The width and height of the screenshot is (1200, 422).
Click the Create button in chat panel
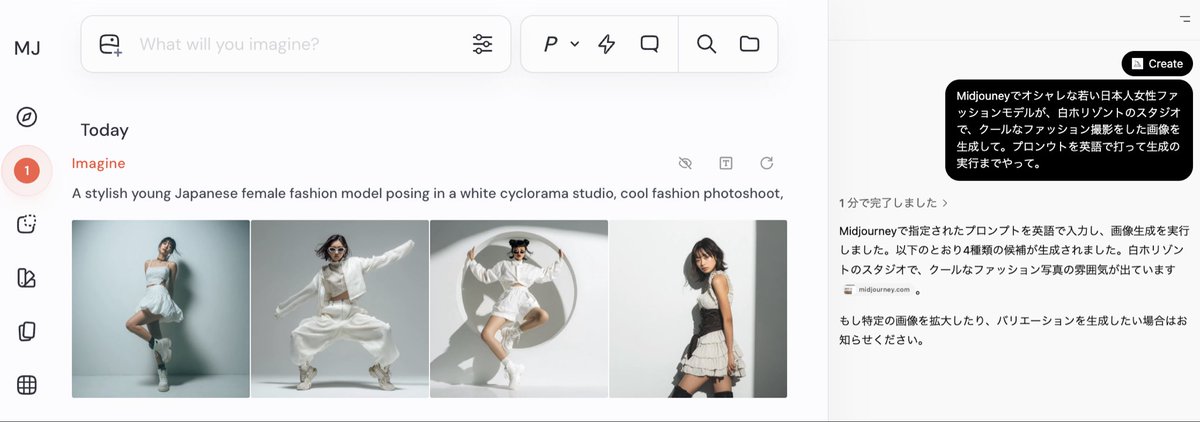(1157, 63)
